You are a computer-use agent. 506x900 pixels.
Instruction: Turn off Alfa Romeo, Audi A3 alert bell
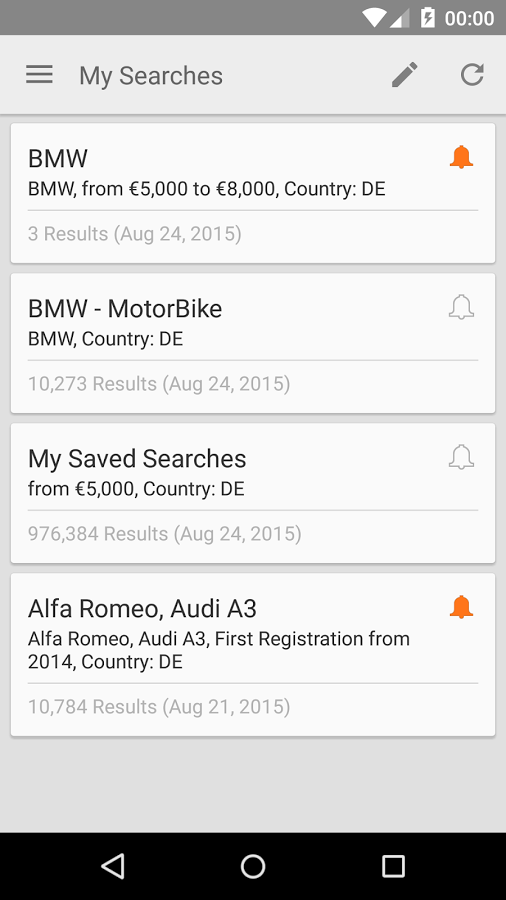point(461,607)
